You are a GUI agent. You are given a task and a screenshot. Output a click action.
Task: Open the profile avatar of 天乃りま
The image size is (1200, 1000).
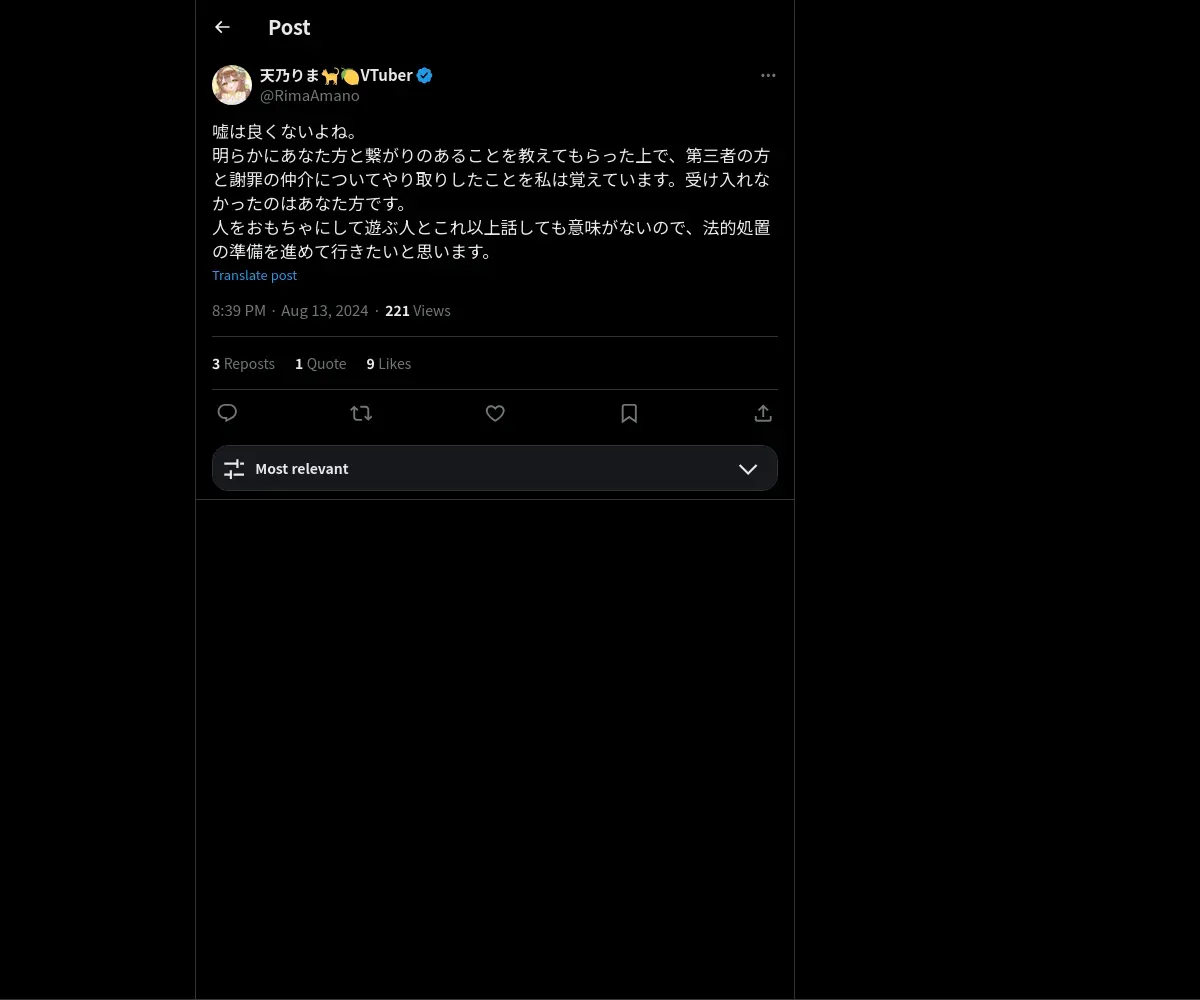[x=232, y=85]
